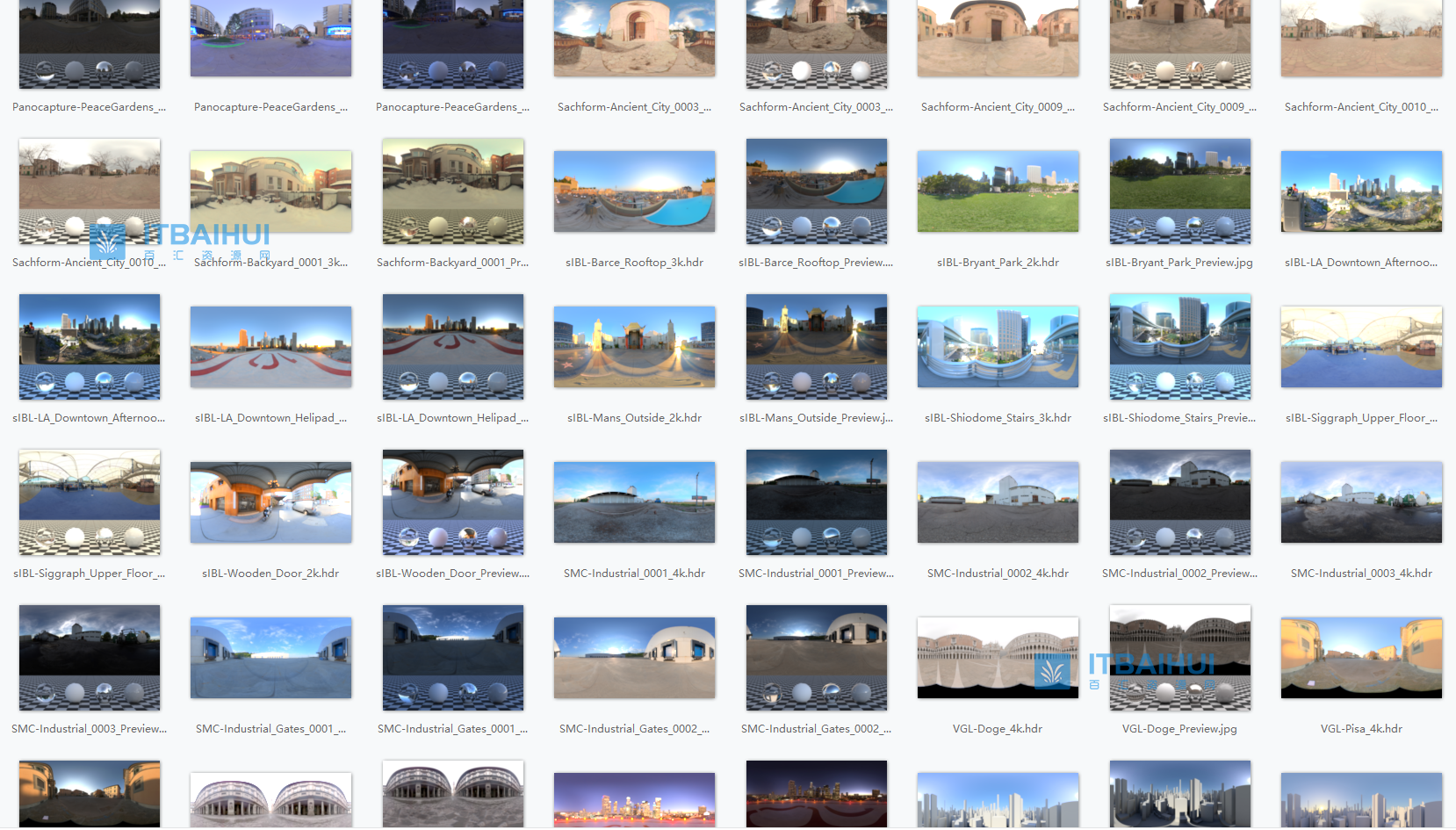Select Sachform-Ancient_City_0009 preview with checkerboard floor
Viewport: 1456px width, 830px height.
point(1180,44)
